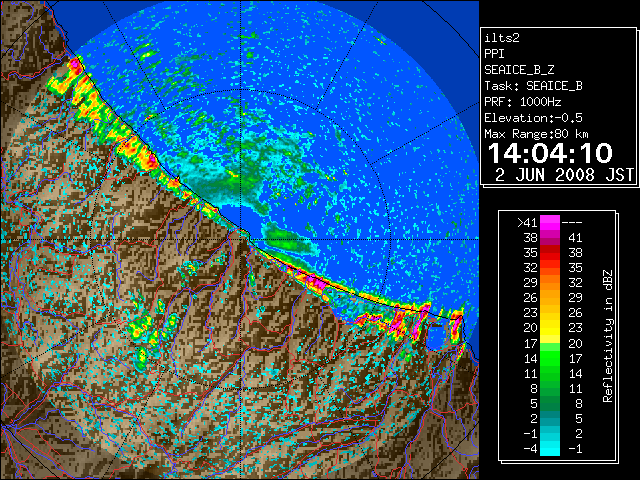The height and width of the screenshot is (480, 640).
Task: Click the '2 JUN 2008 JST' date
Action: 564,175
